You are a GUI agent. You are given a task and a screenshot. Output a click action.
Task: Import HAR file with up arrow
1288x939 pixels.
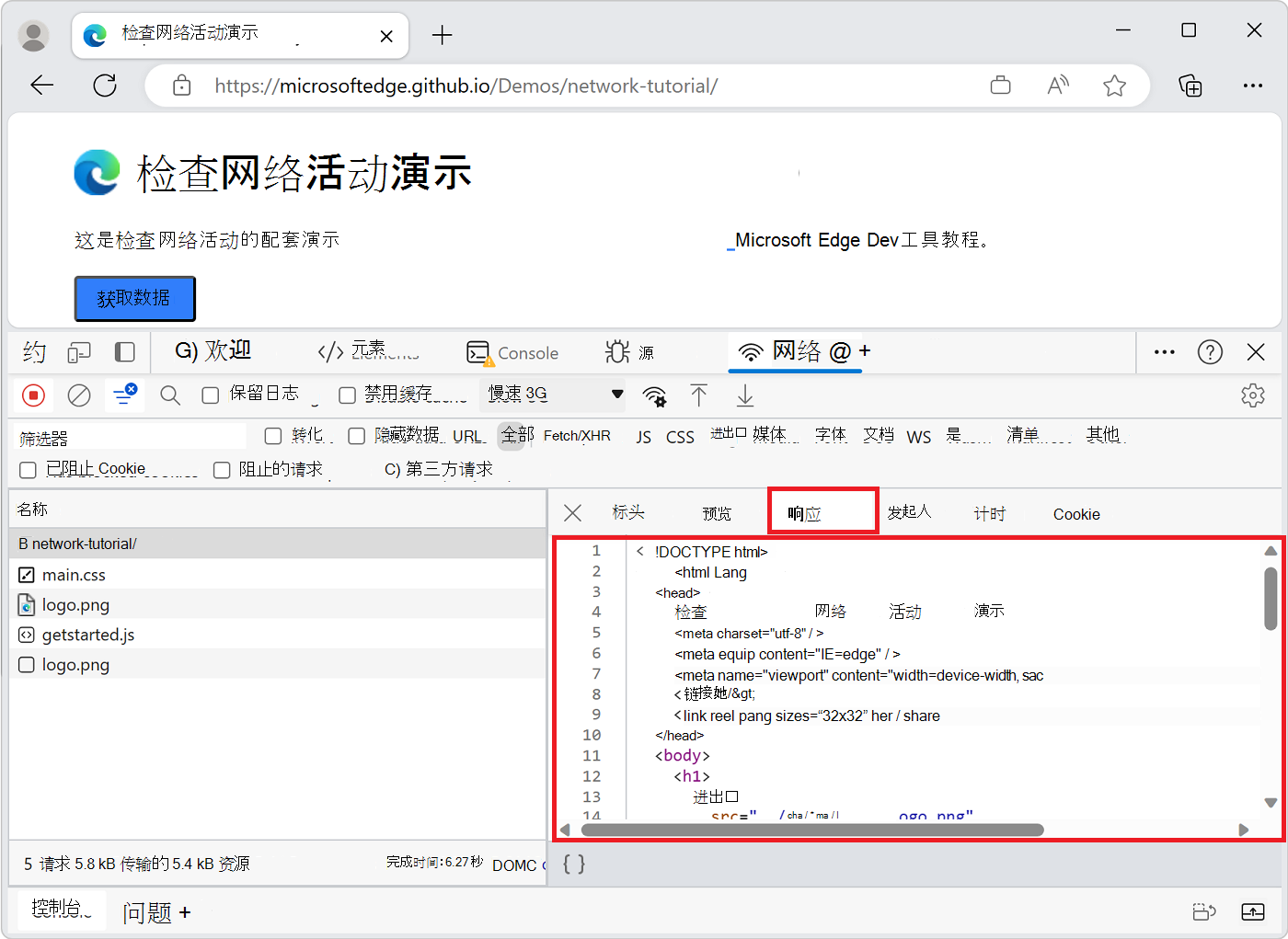[x=699, y=395]
